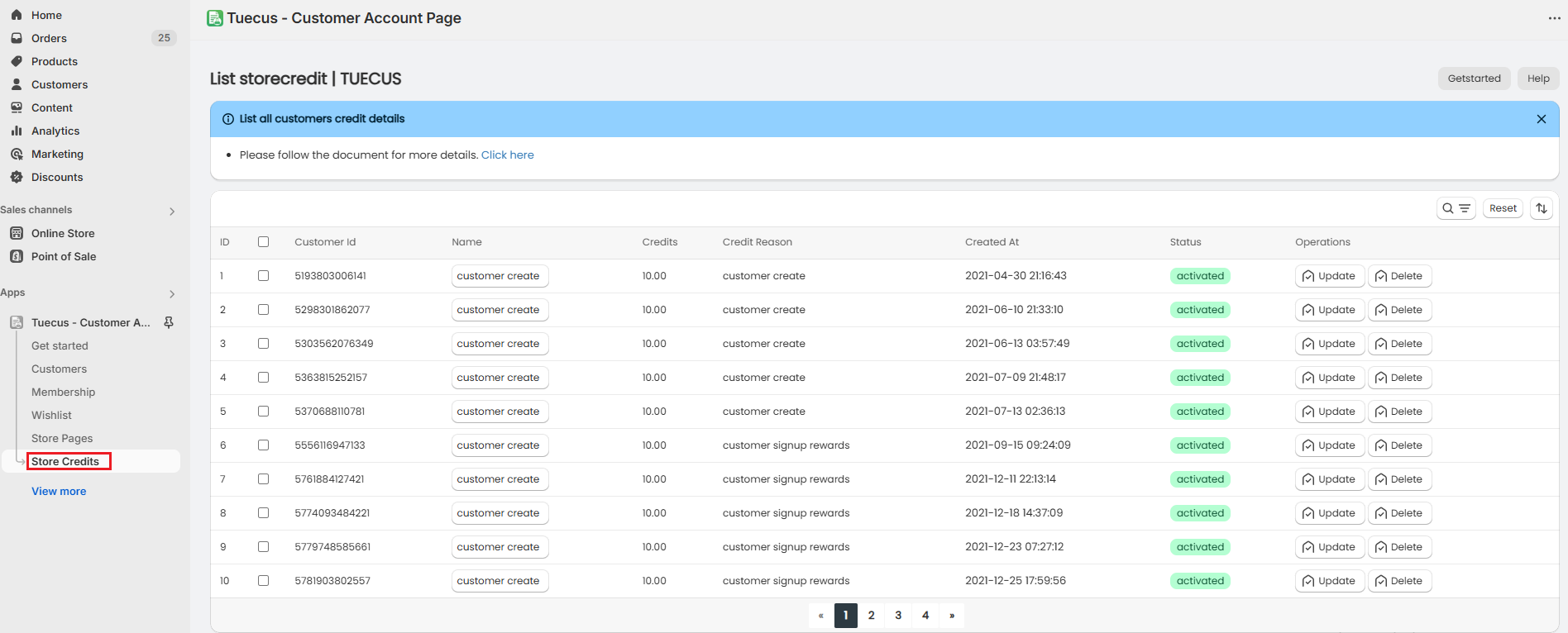Open the Online Store channel
This screenshot has height=633, width=1568.
63,233
